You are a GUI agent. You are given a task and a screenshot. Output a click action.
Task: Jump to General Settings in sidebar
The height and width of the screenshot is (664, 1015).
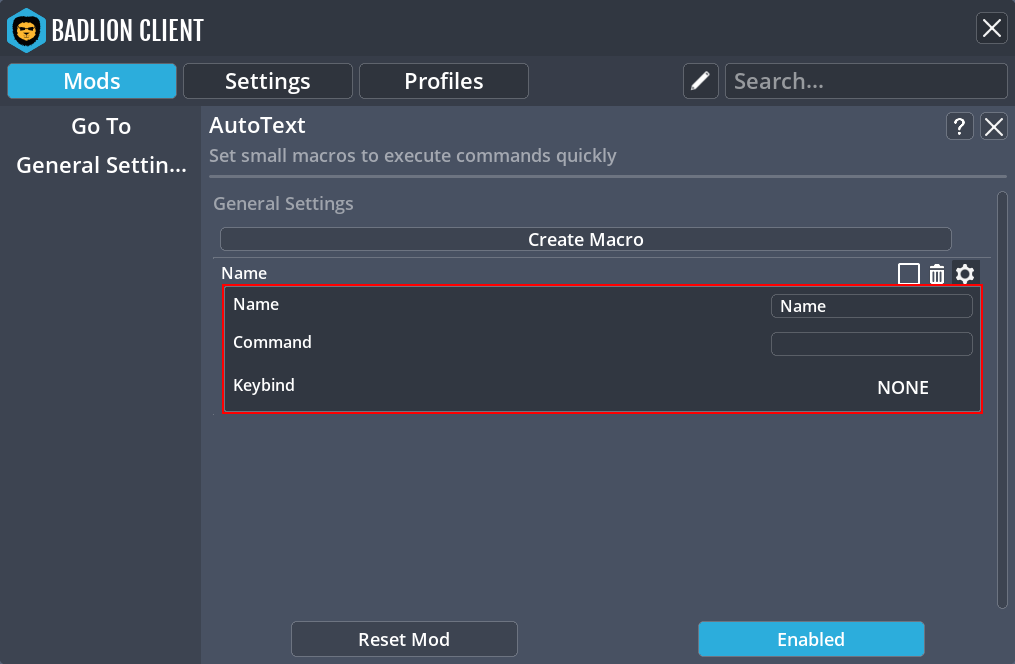(x=102, y=165)
